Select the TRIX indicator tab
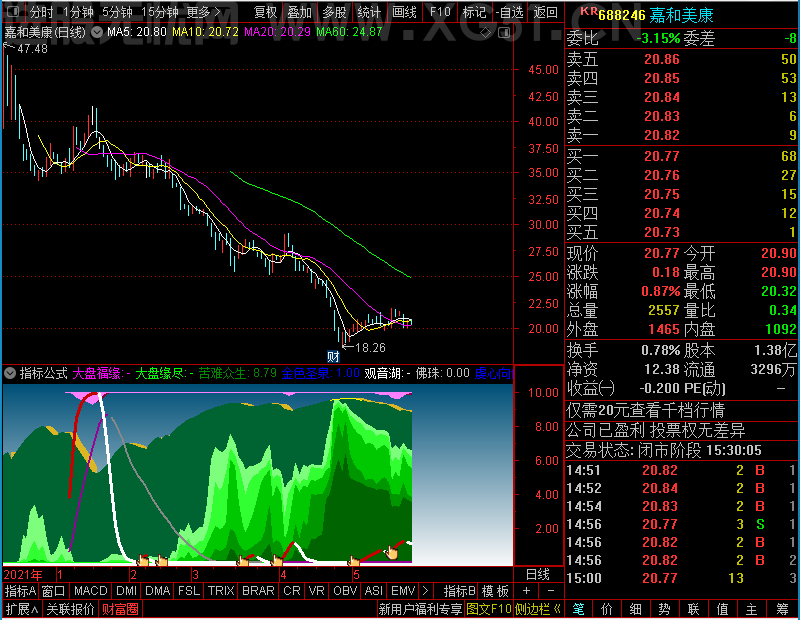The width and height of the screenshot is (800, 620). pyautogui.click(x=221, y=591)
